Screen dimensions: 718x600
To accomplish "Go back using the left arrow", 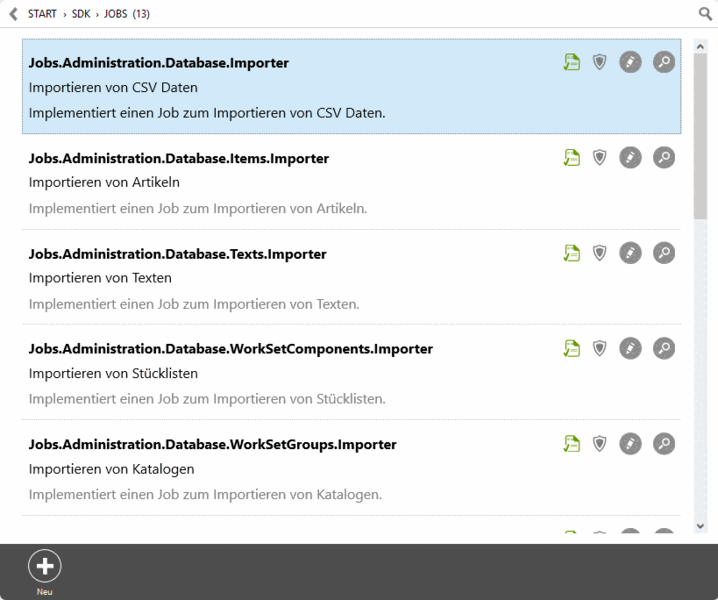I will click(14, 14).
